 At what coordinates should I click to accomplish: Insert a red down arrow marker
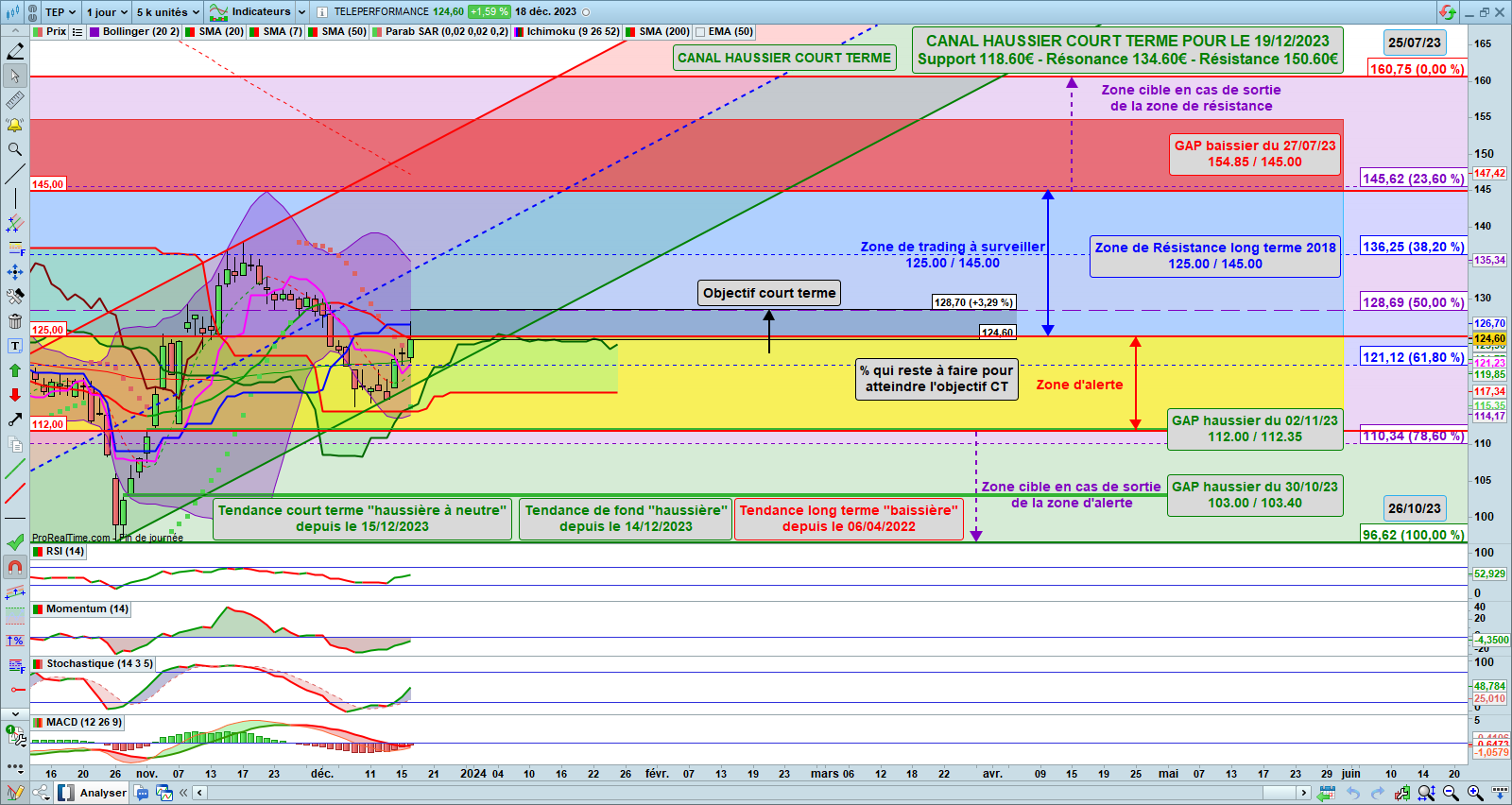tap(15, 395)
